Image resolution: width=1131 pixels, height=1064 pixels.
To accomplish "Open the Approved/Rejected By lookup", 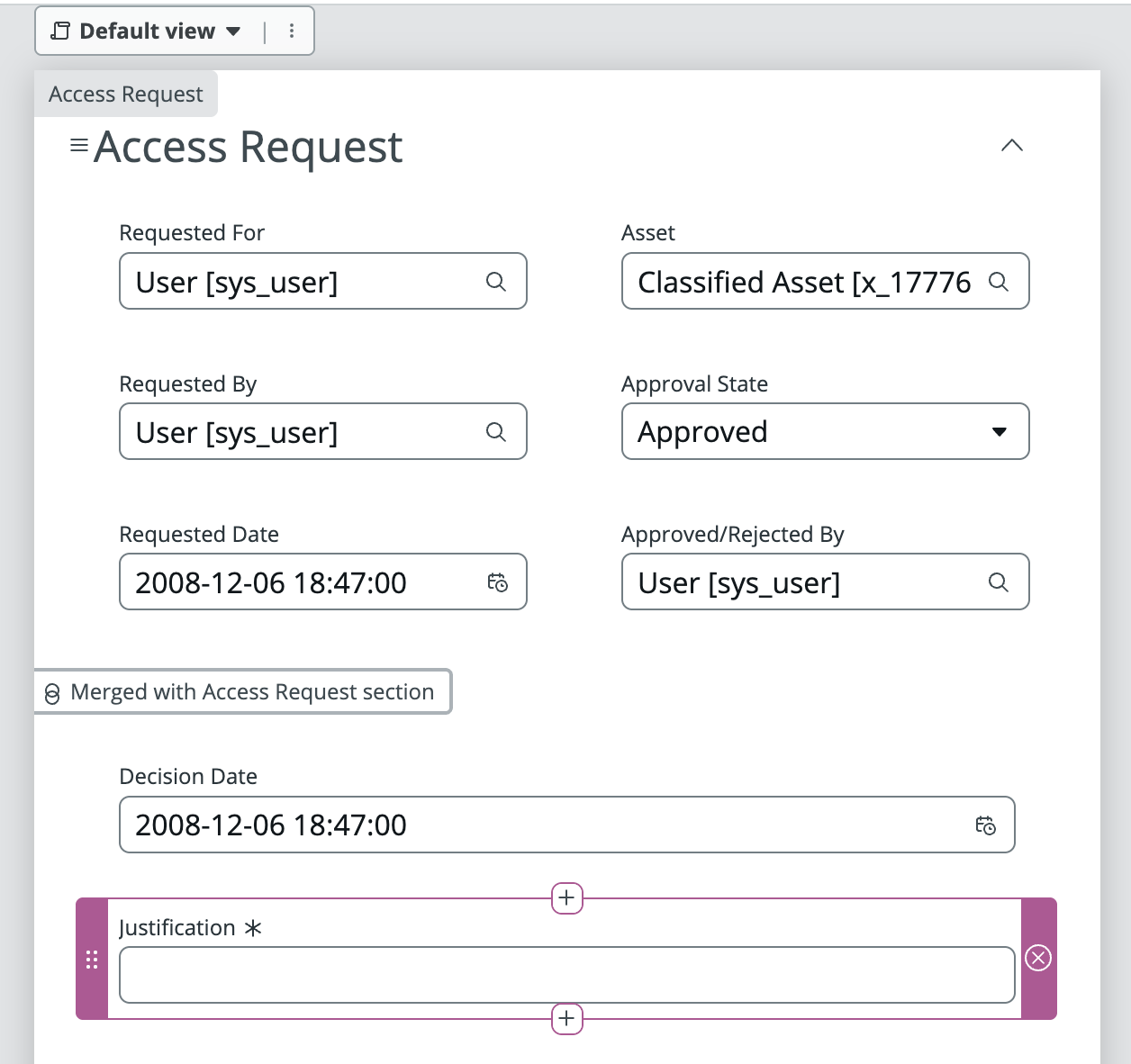I will point(998,582).
